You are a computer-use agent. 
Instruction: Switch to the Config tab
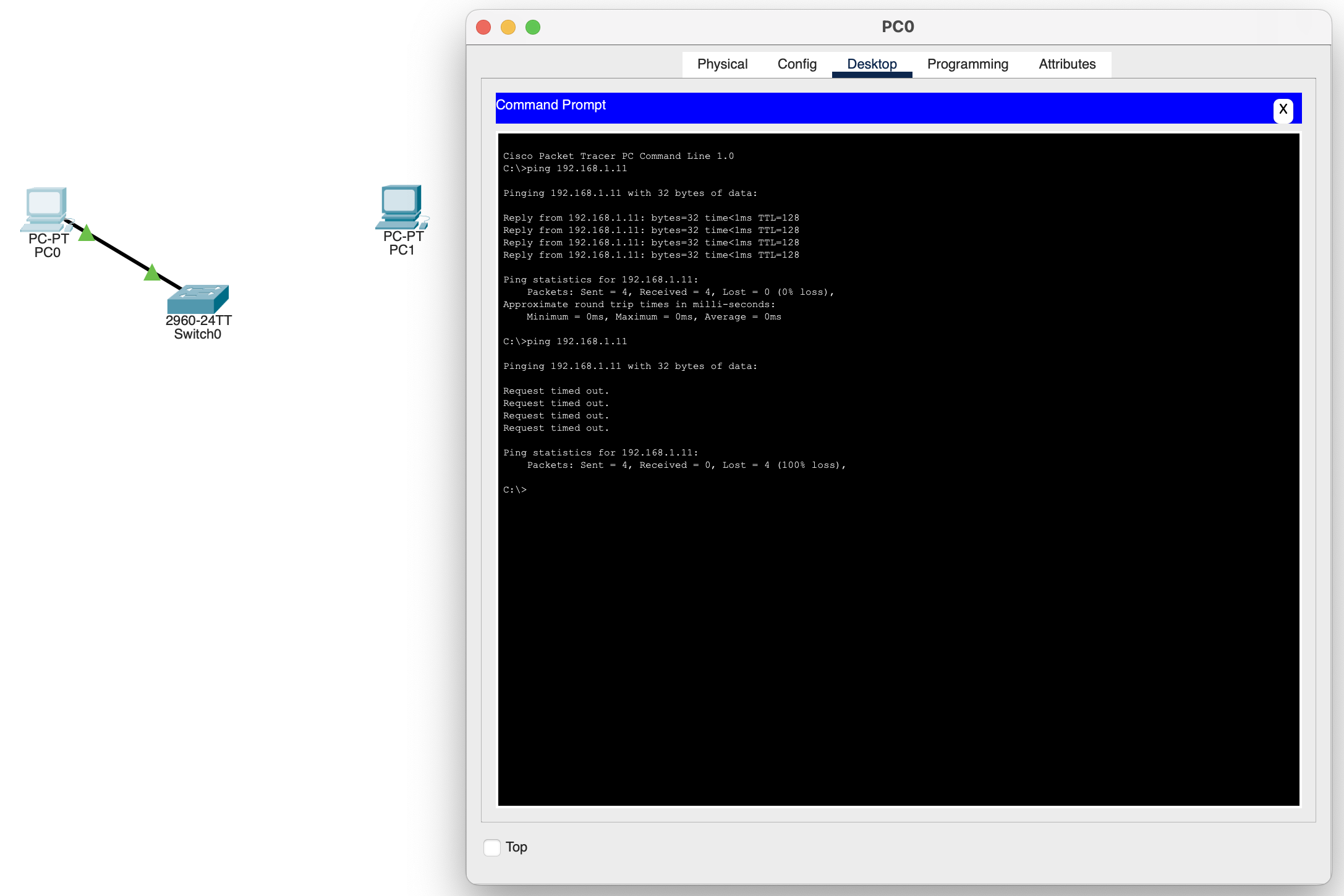pos(797,64)
